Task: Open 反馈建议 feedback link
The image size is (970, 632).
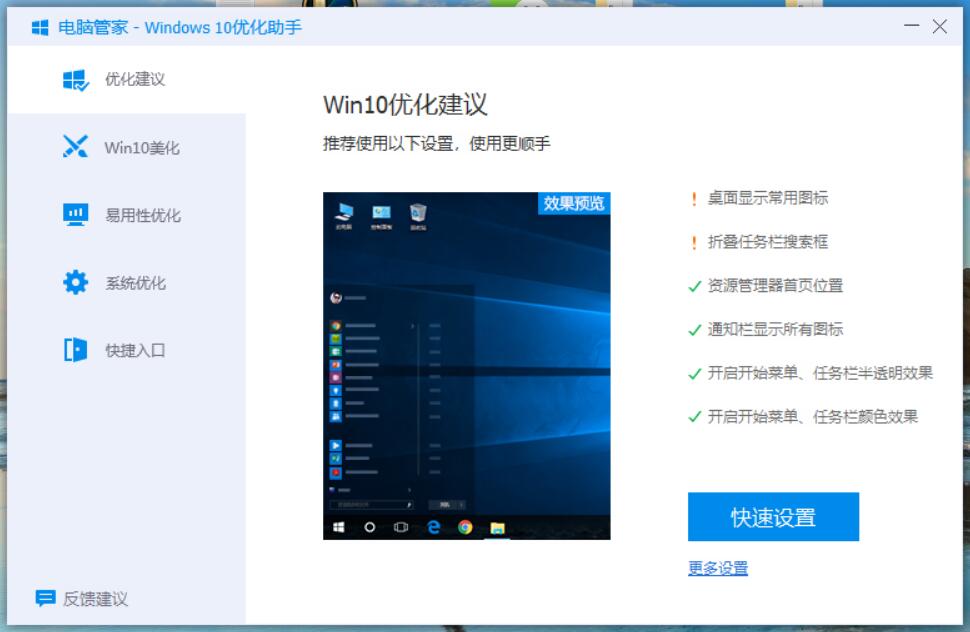Action: coord(82,598)
